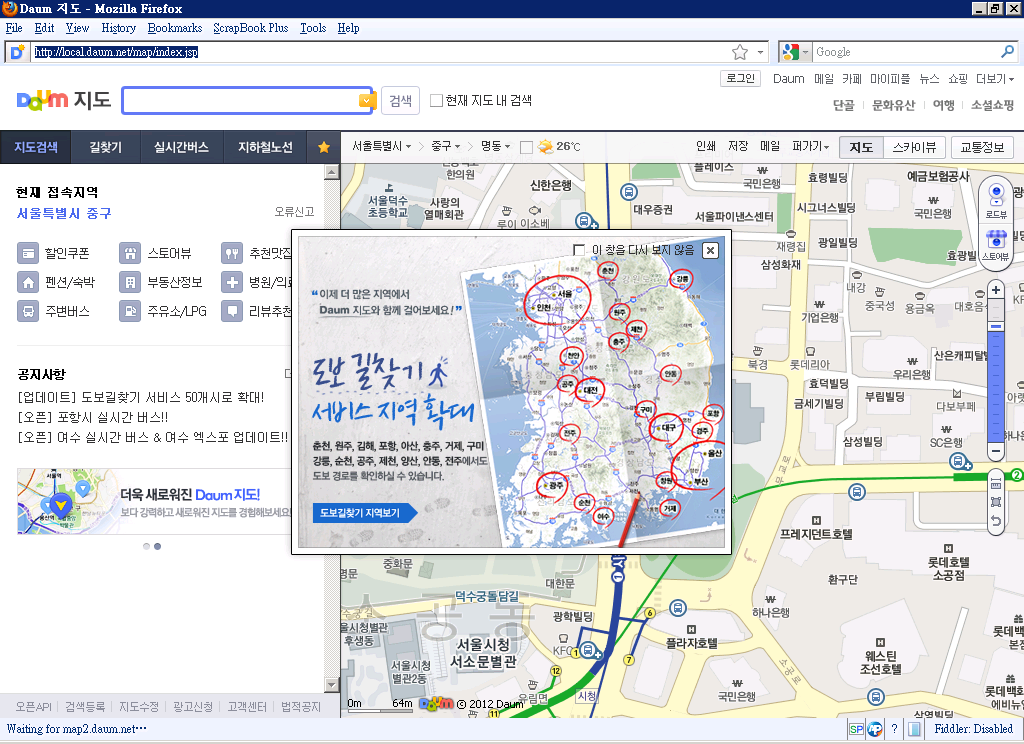This screenshot has width=1024, height=744.
Task: Select the second banner pagination dot
Action: coord(157,546)
